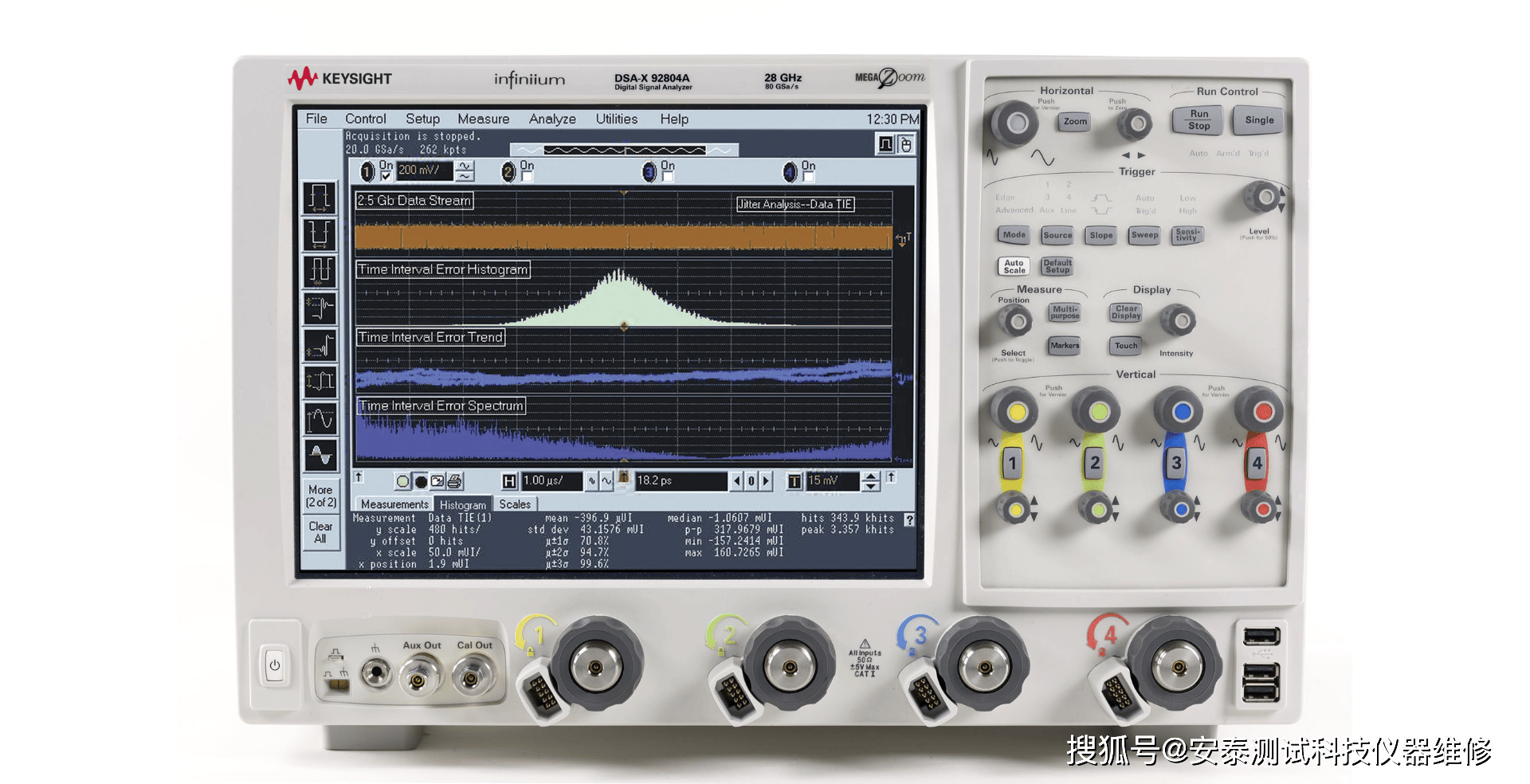Toggle front-panel red channel 4 button
Viewport: 1530px width, 784px height.
(1257, 463)
